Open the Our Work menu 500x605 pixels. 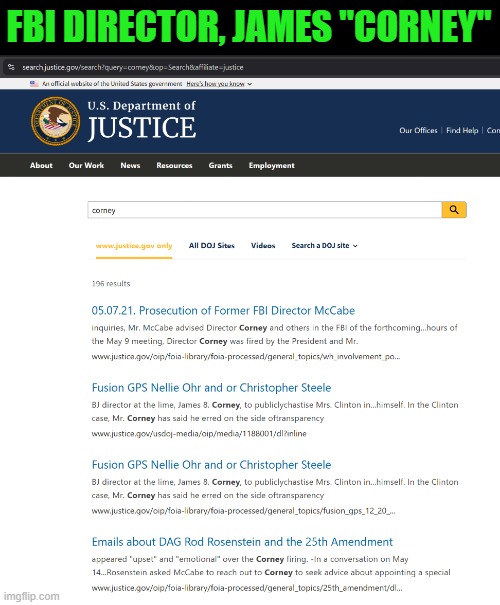[x=86, y=165]
